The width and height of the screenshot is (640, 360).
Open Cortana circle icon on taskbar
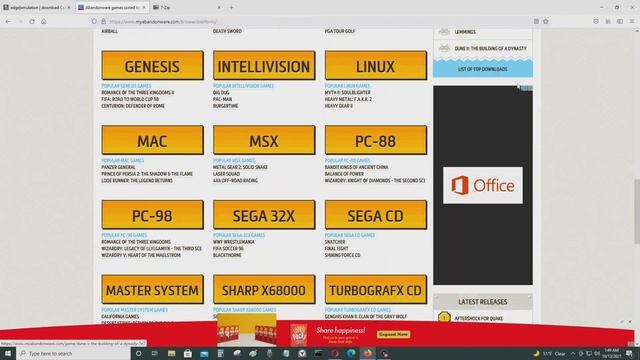point(138,353)
